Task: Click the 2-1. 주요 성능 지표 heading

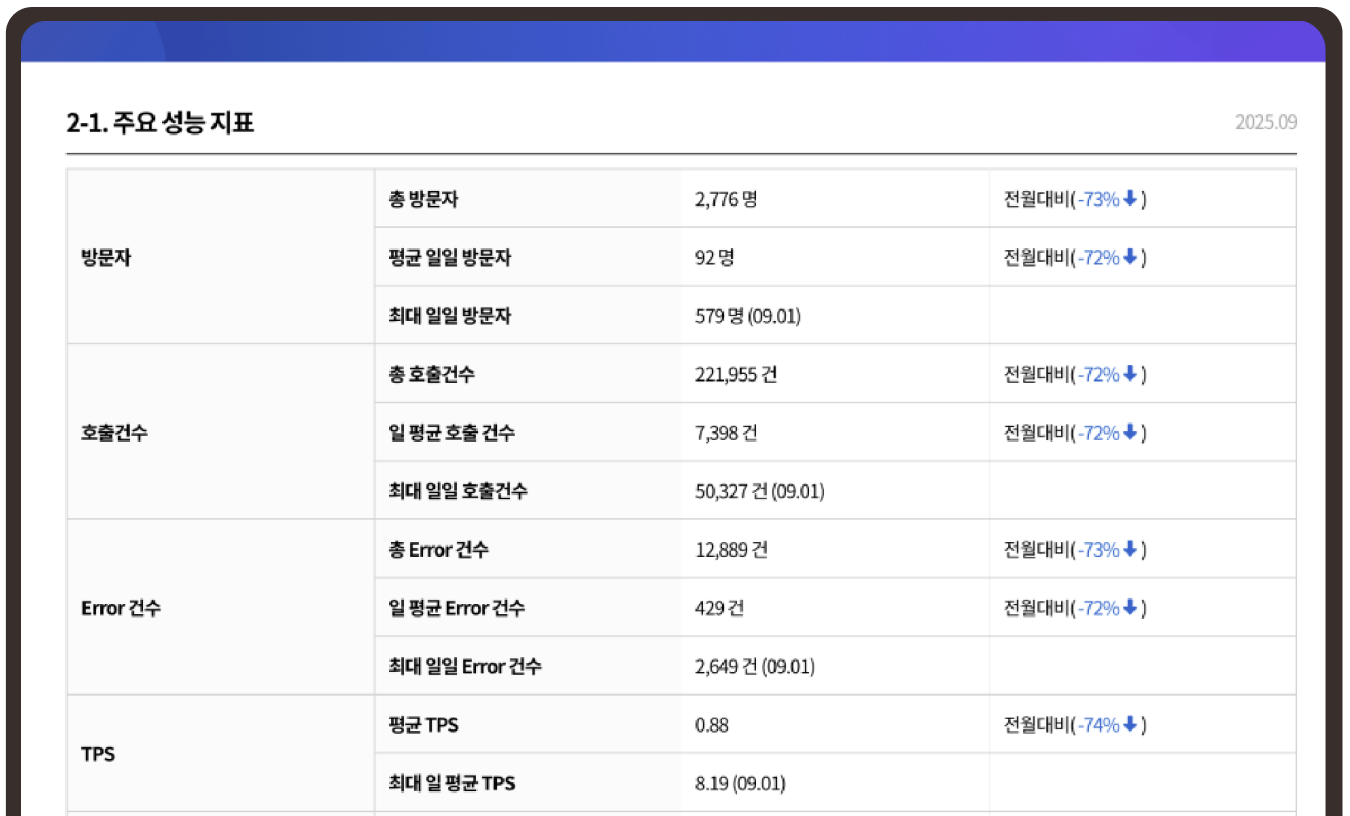Action: (x=160, y=123)
